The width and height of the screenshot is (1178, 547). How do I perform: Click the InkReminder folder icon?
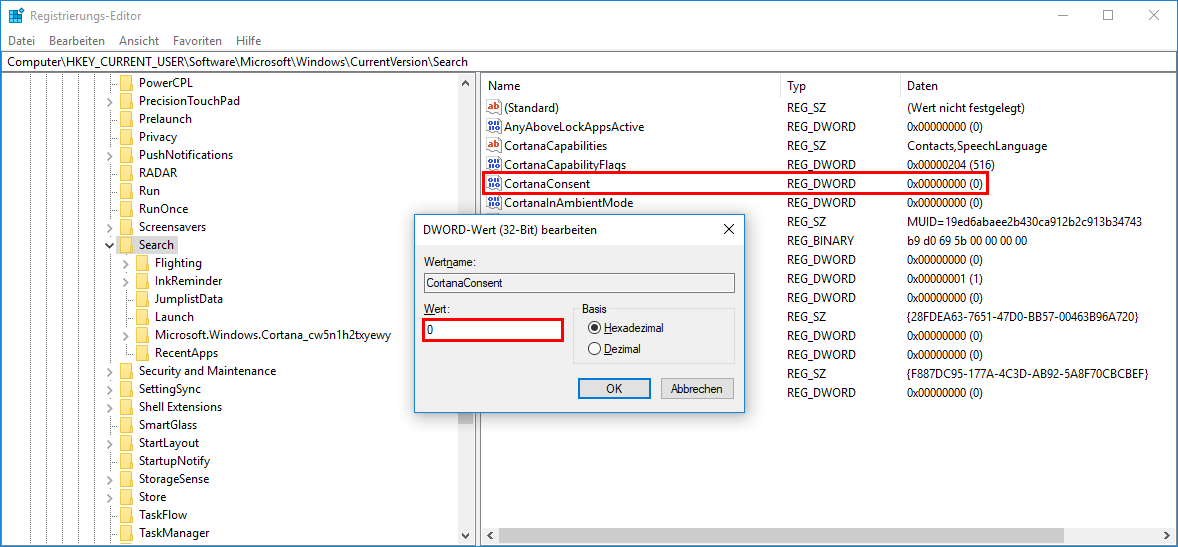point(143,281)
